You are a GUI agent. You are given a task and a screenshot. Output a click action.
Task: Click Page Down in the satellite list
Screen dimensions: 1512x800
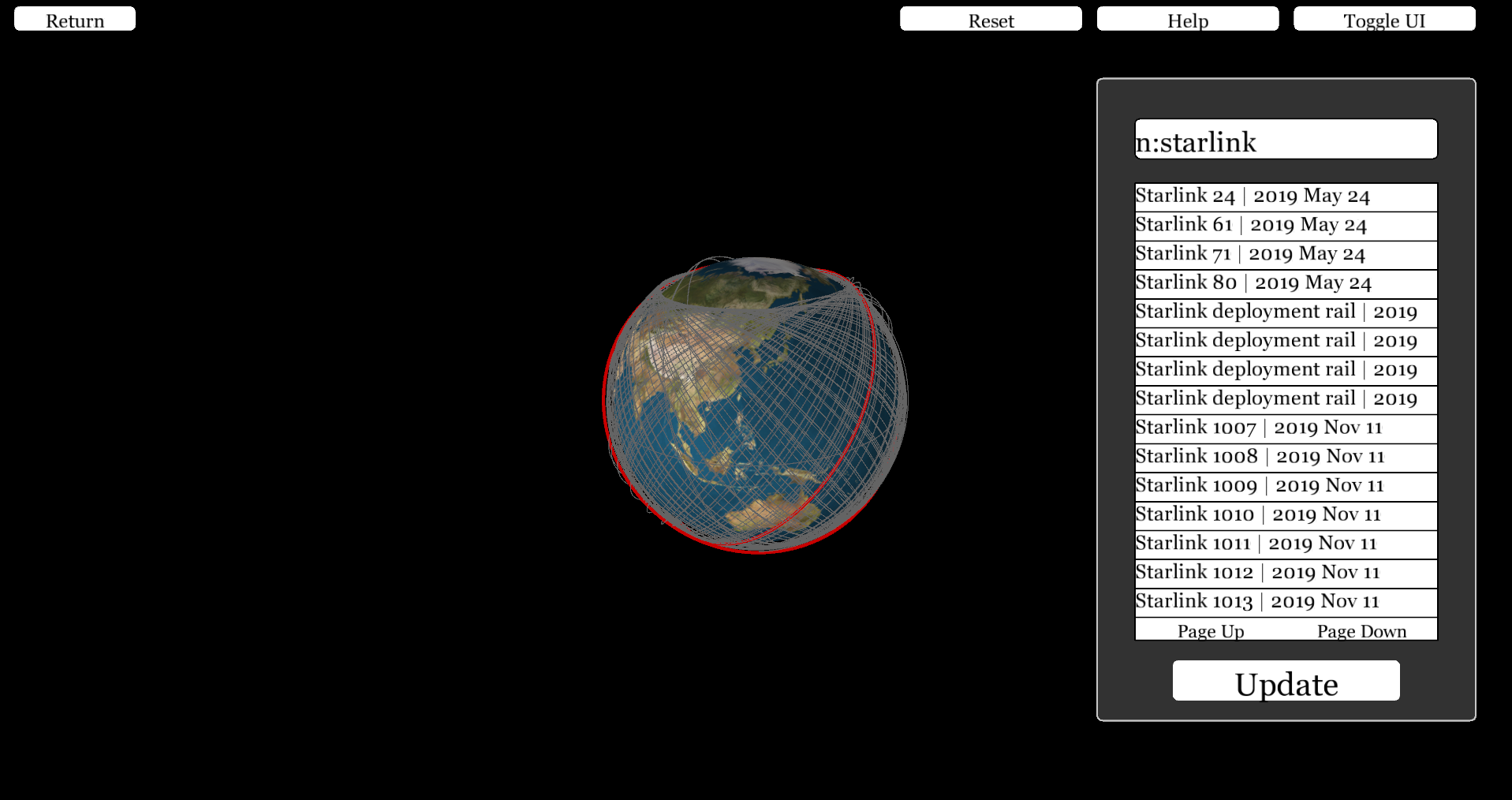point(1361,630)
